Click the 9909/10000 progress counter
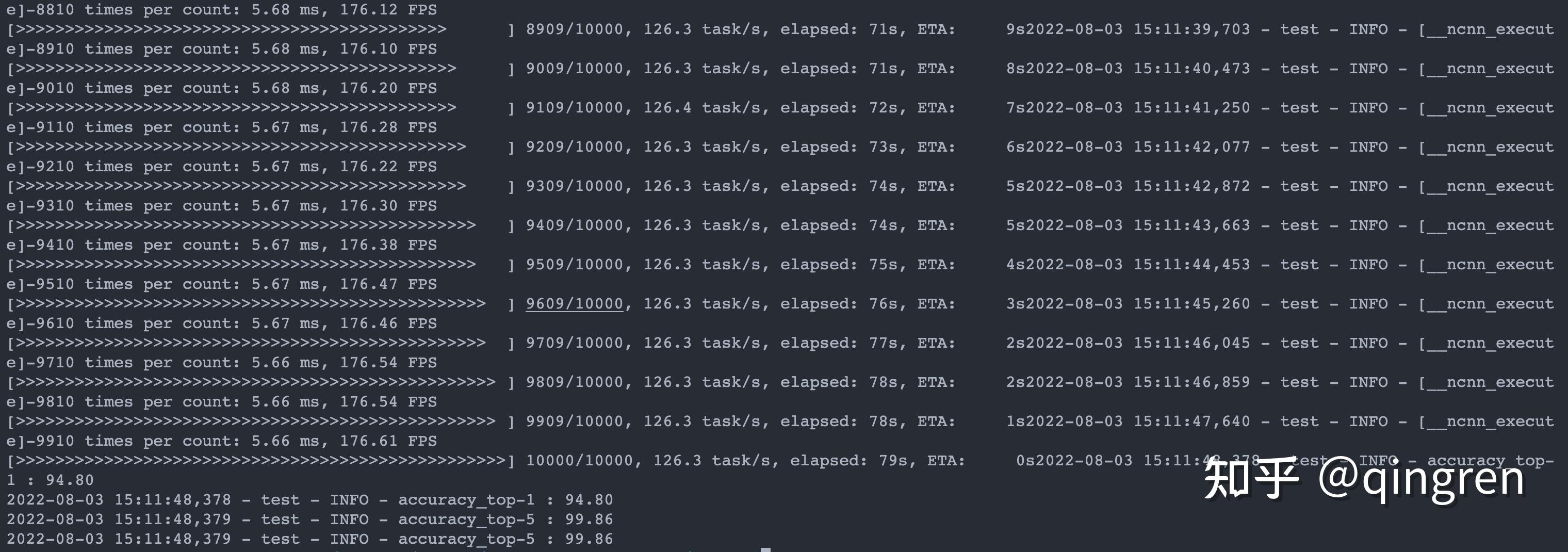Viewport: 1568px width, 552px height. pyautogui.click(x=575, y=421)
